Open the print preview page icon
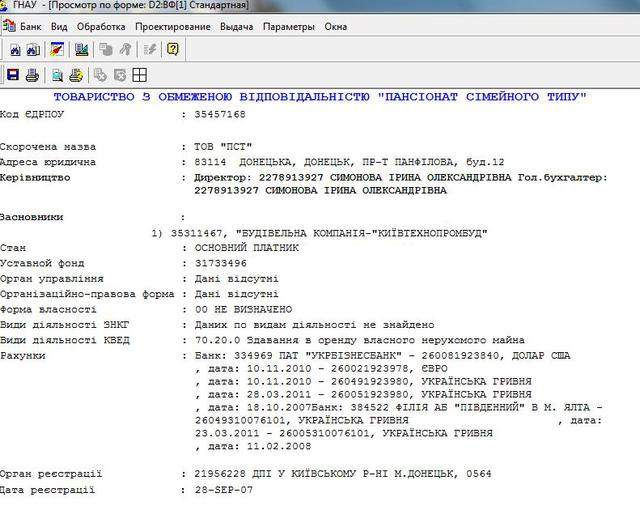The width and height of the screenshot is (640, 527). [x=56, y=74]
